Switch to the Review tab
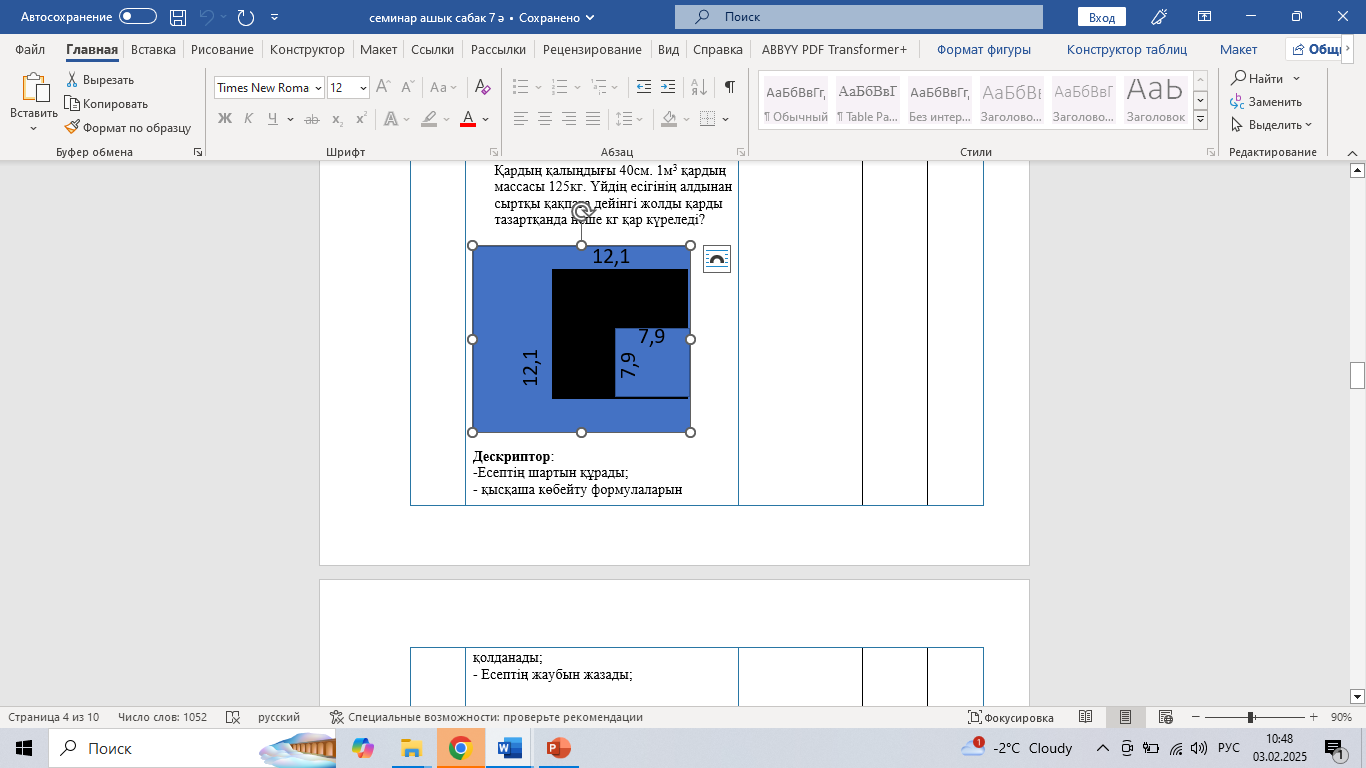1366x768 pixels. 593,49
